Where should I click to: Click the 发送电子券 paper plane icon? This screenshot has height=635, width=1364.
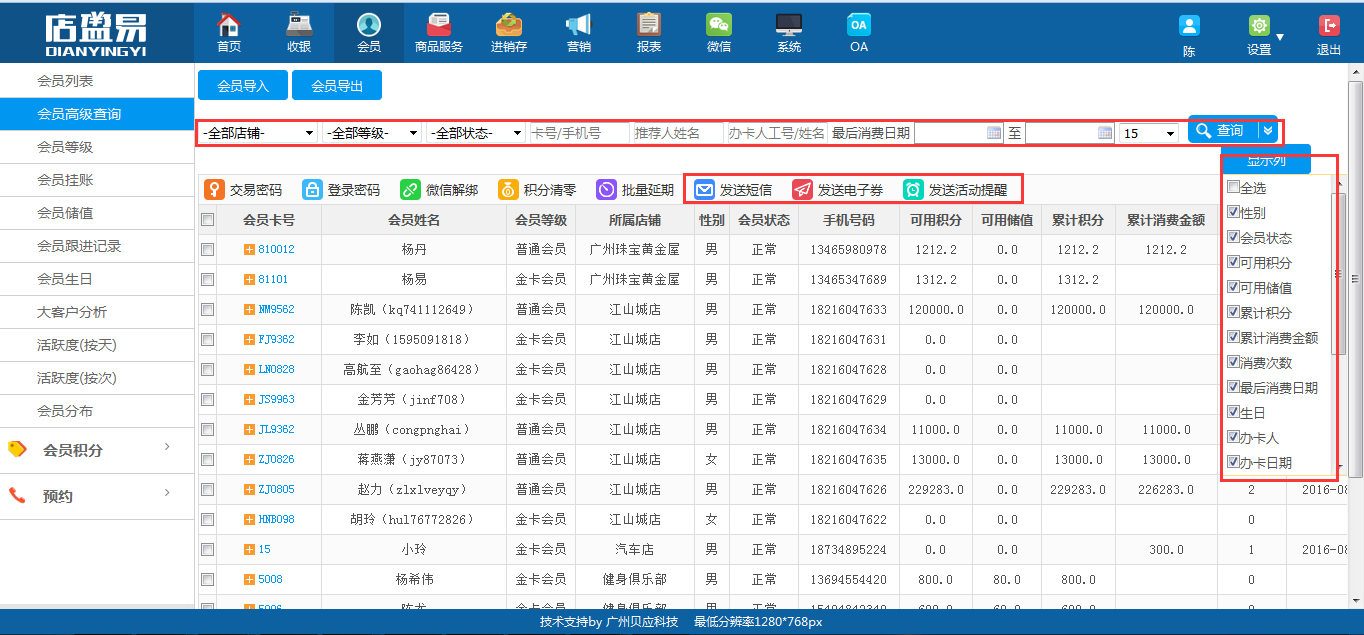802,189
